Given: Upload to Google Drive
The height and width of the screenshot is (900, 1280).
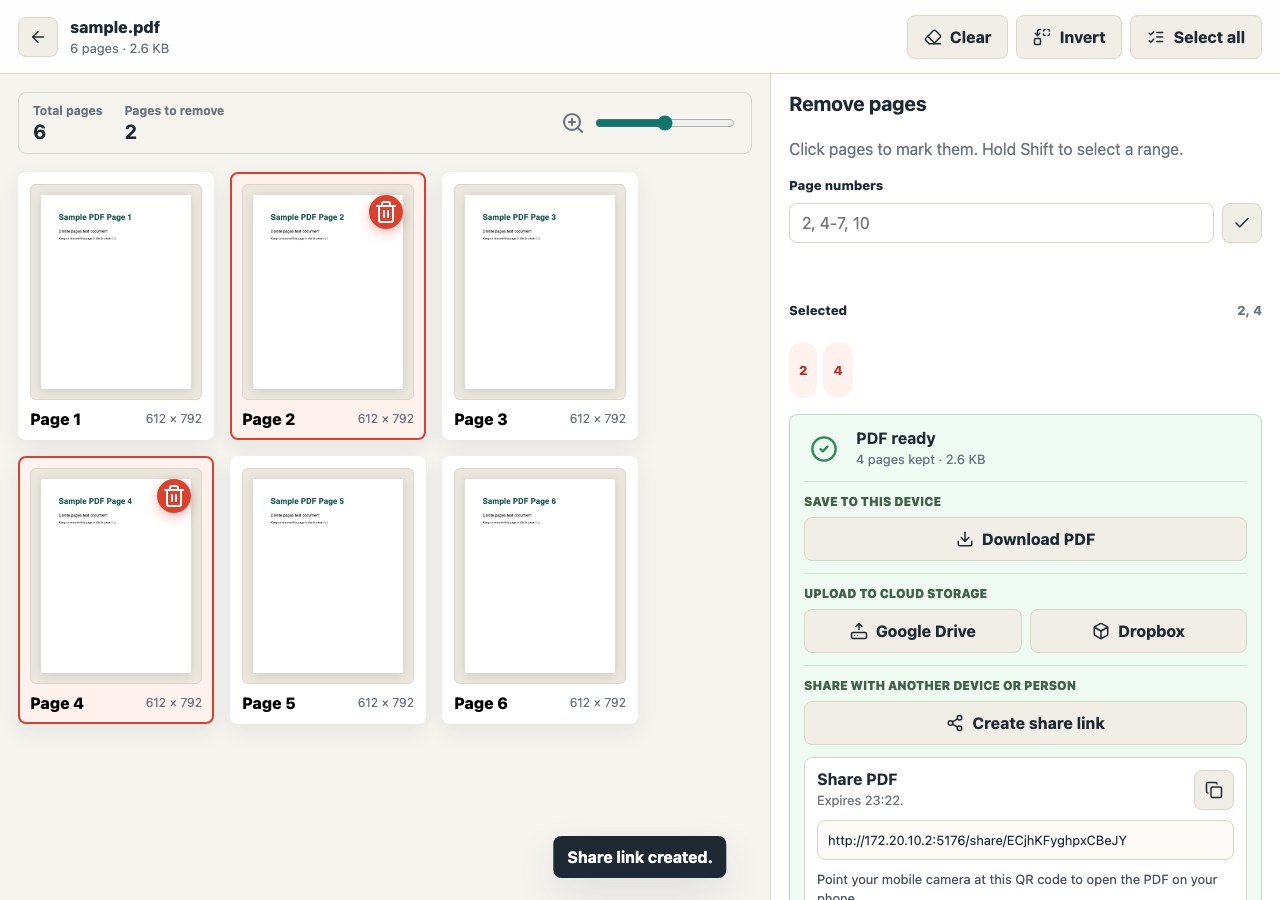Looking at the screenshot, I should (913, 631).
